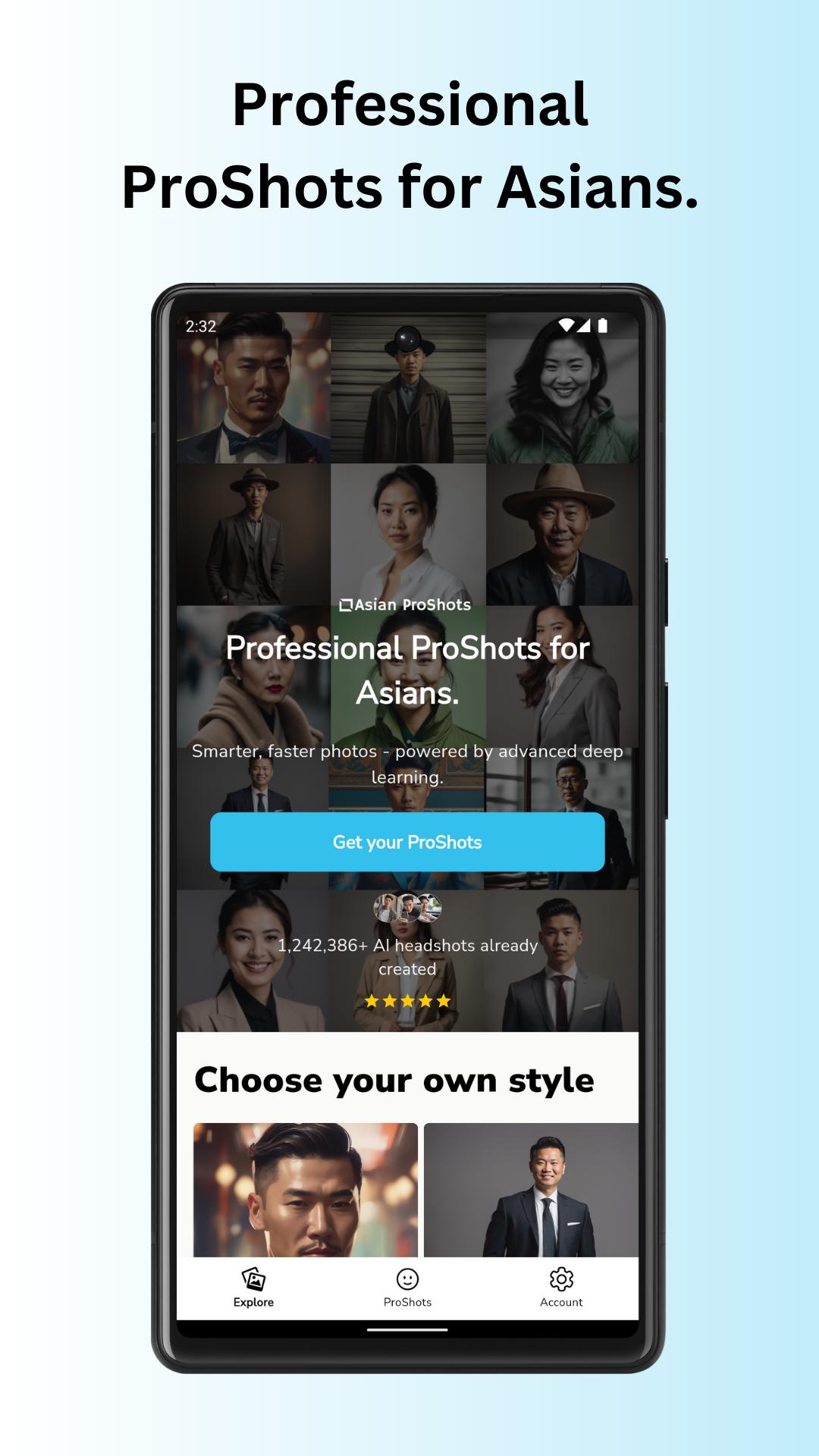Switch to the Account tab label

tap(561, 1302)
